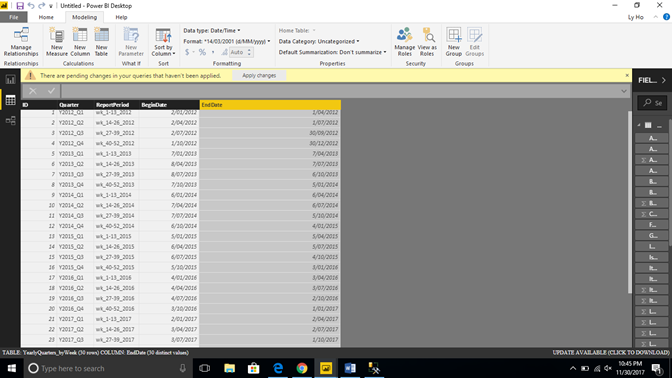Create a New Measure
The height and width of the screenshot is (378, 672).
57,41
